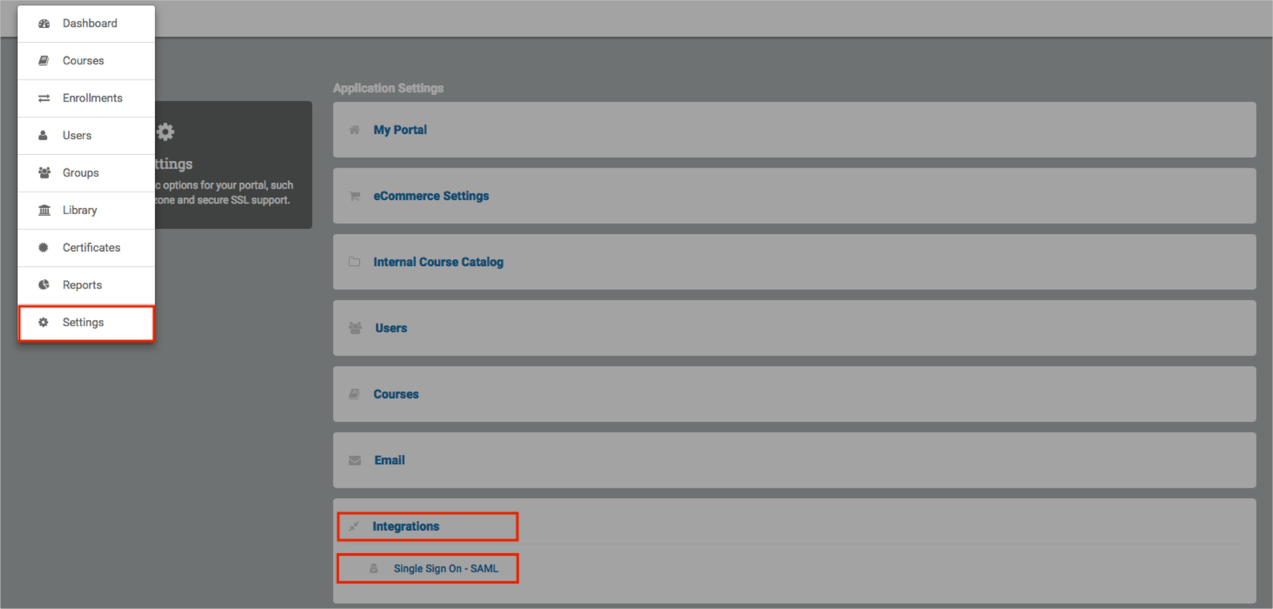
Task: Click the Library building icon
Action: [x=44, y=210]
